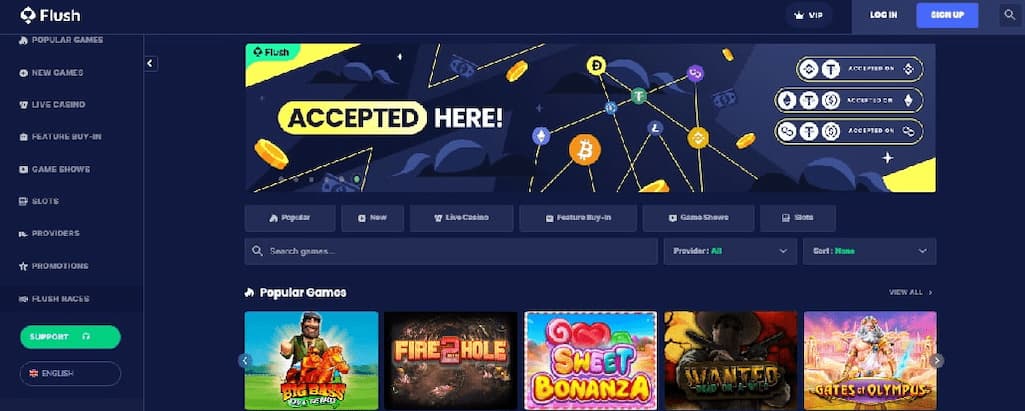Click the Bitcoin coin icon in banner
Image resolution: width=1025 pixels, height=411 pixels.
click(585, 150)
